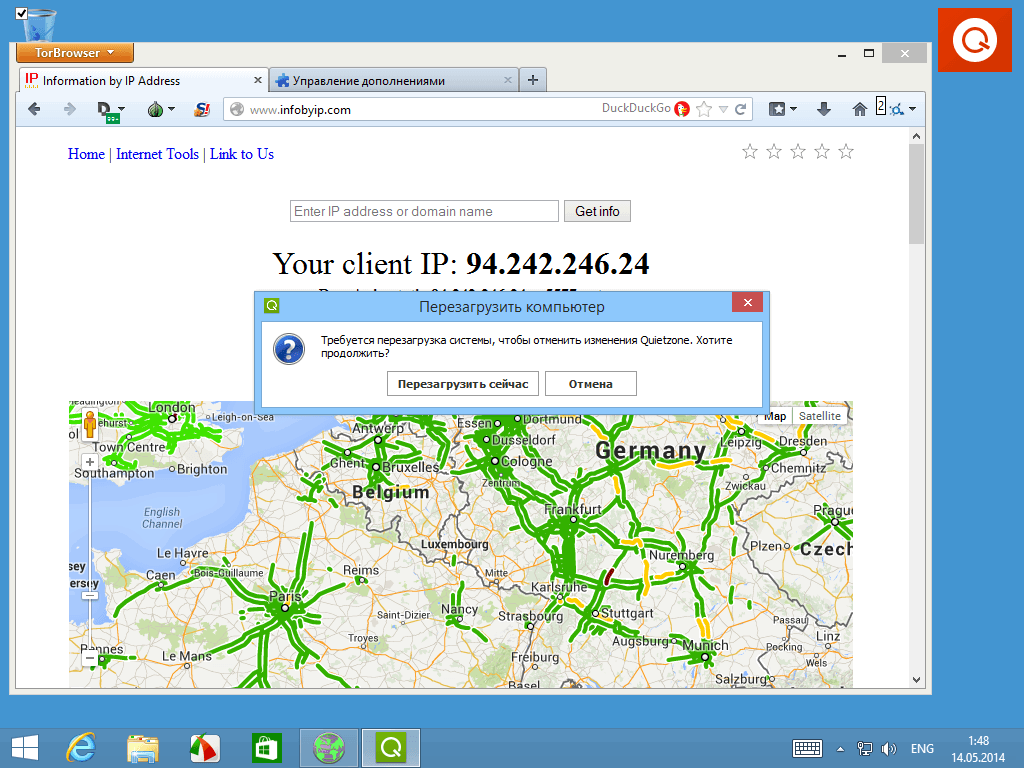Image resolution: width=1024 pixels, height=768 pixels.
Task: Click the ENG language indicator
Action: 922,749
